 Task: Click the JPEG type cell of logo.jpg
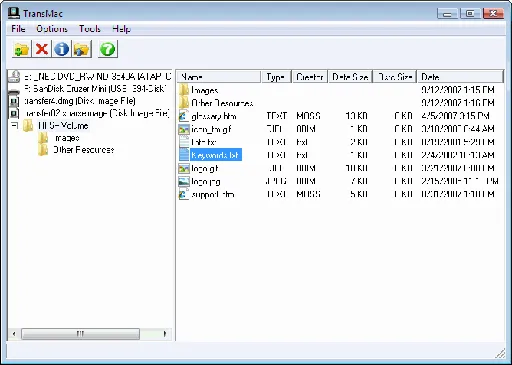click(x=276, y=181)
